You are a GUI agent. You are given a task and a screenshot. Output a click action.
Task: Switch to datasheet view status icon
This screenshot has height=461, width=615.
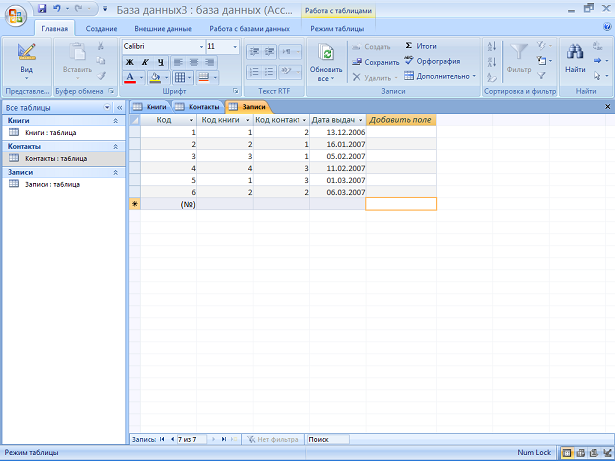pos(566,453)
